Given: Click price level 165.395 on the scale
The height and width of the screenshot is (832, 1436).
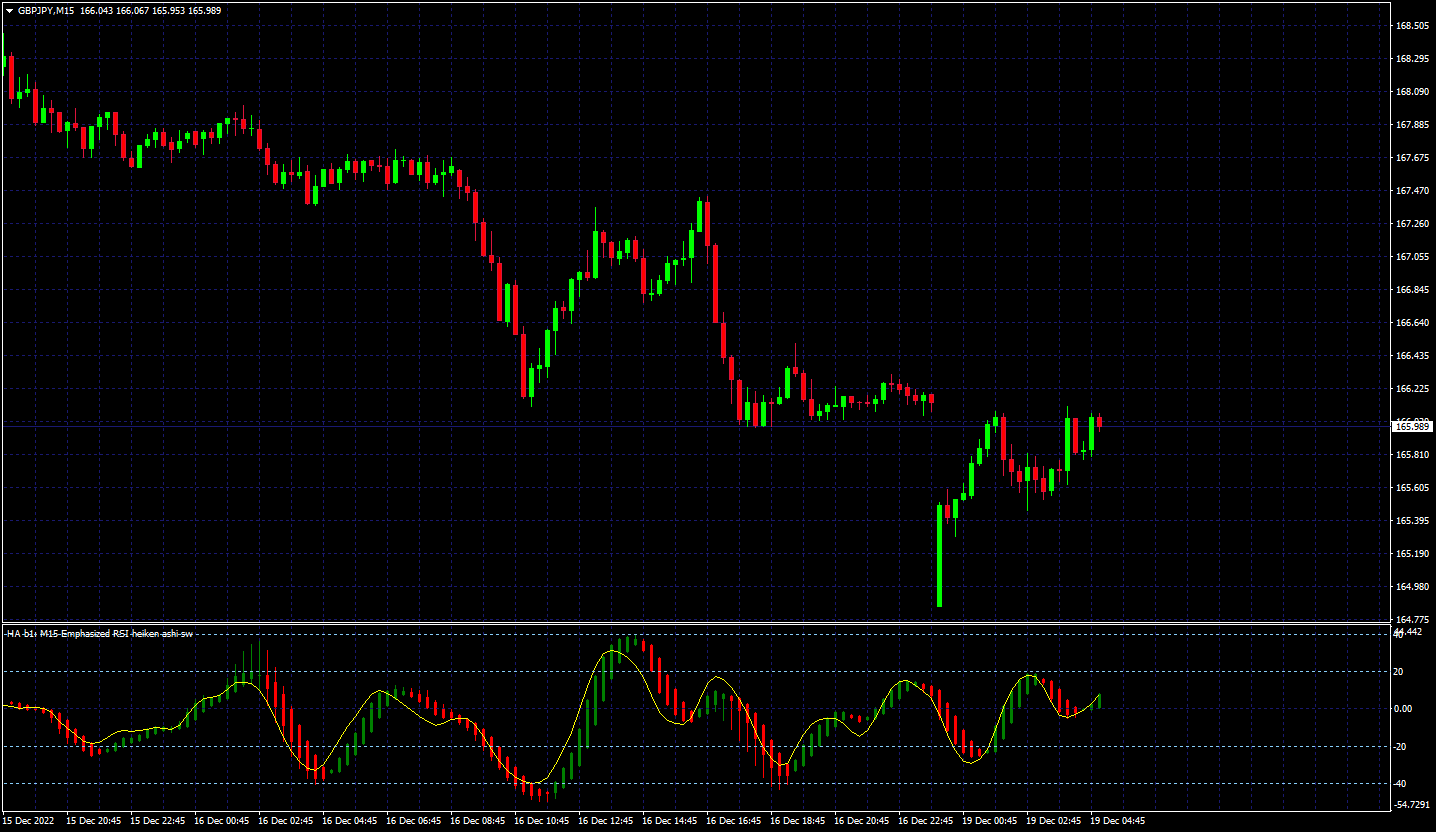Looking at the screenshot, I should [x=1413, y=521].
